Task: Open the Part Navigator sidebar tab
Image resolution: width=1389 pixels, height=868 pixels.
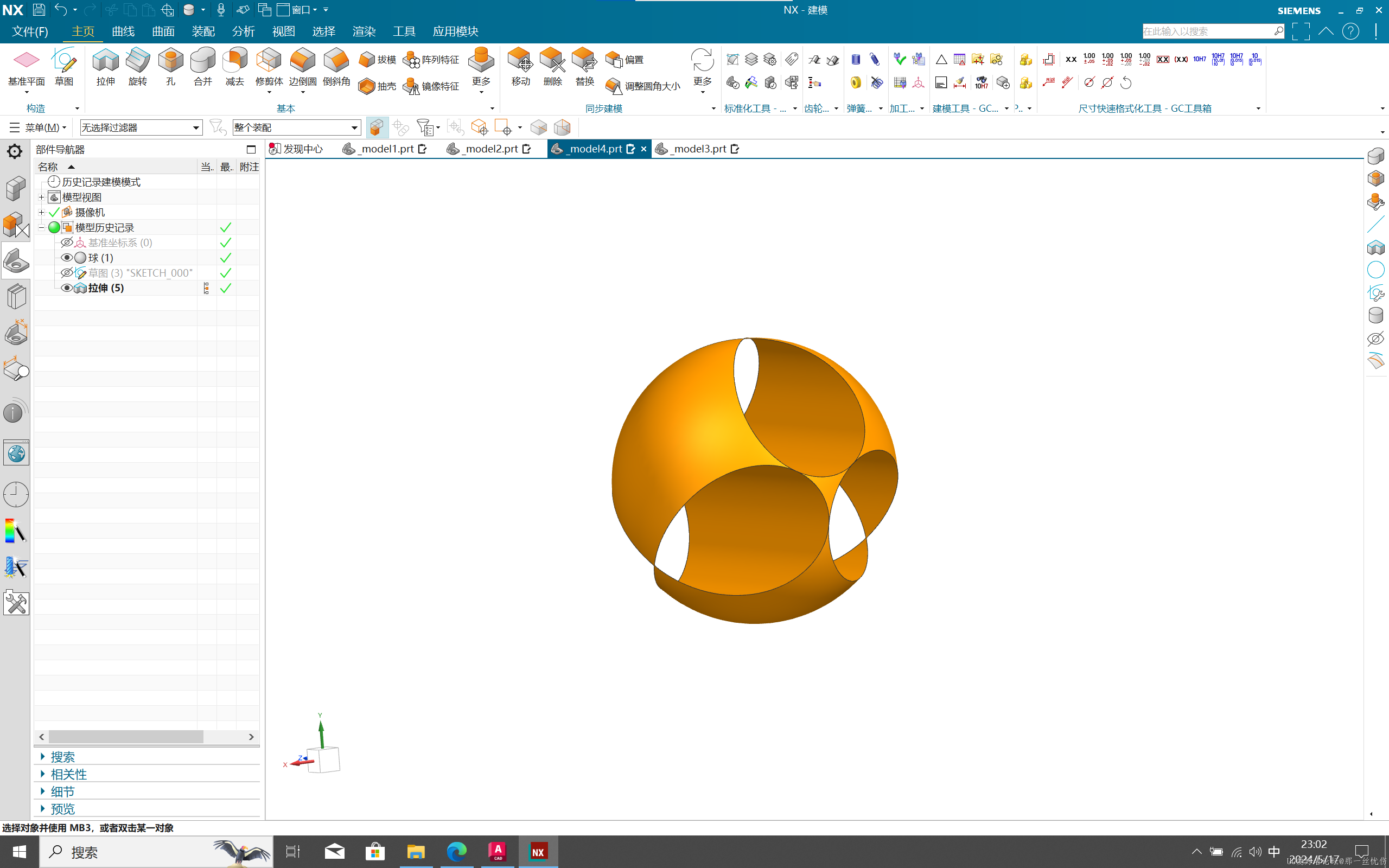Action: tap(16, 261)
